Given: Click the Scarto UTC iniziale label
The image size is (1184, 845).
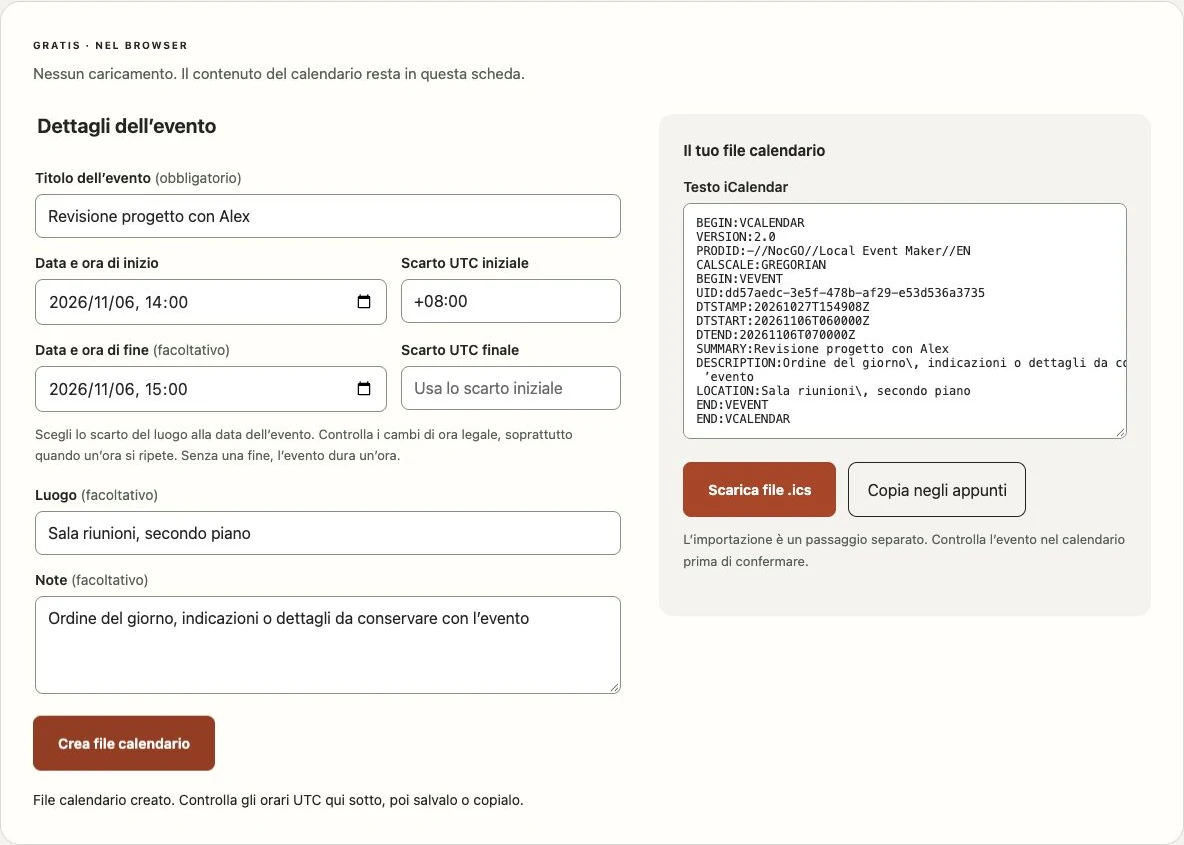Looking at the screenshot, I should click(x=464, y=264).
